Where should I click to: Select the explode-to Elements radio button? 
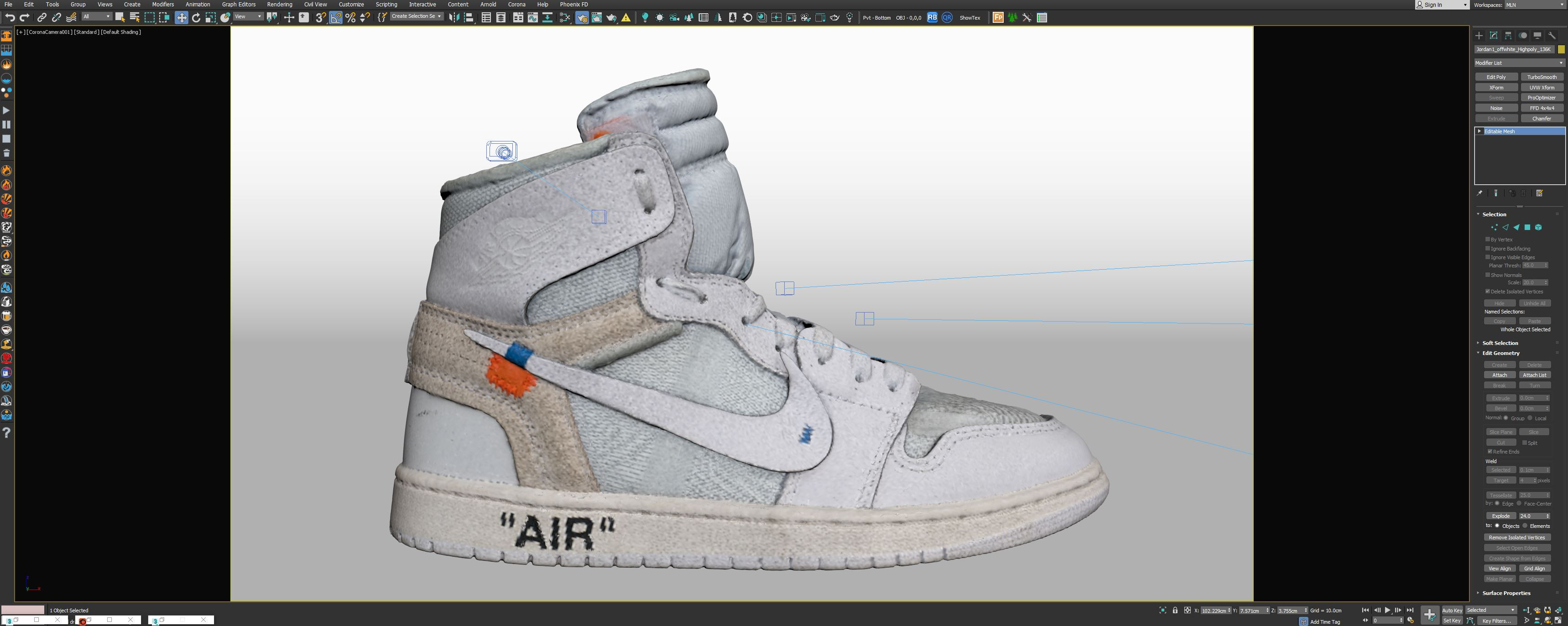coord(1525,526)
